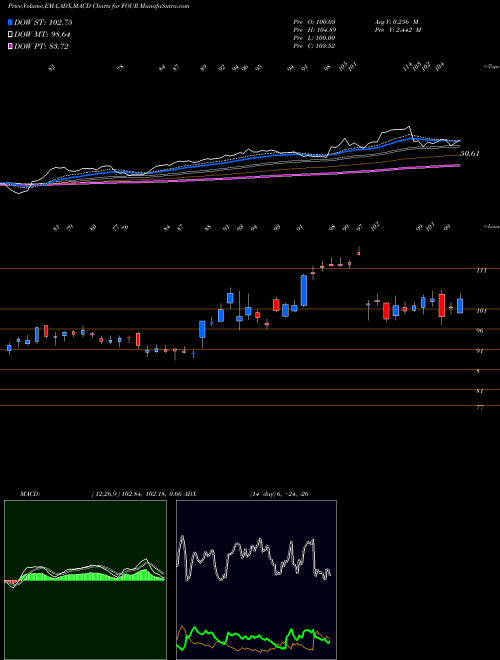
Task: Click the Pre L: 100.09 value
Action: 314,38
